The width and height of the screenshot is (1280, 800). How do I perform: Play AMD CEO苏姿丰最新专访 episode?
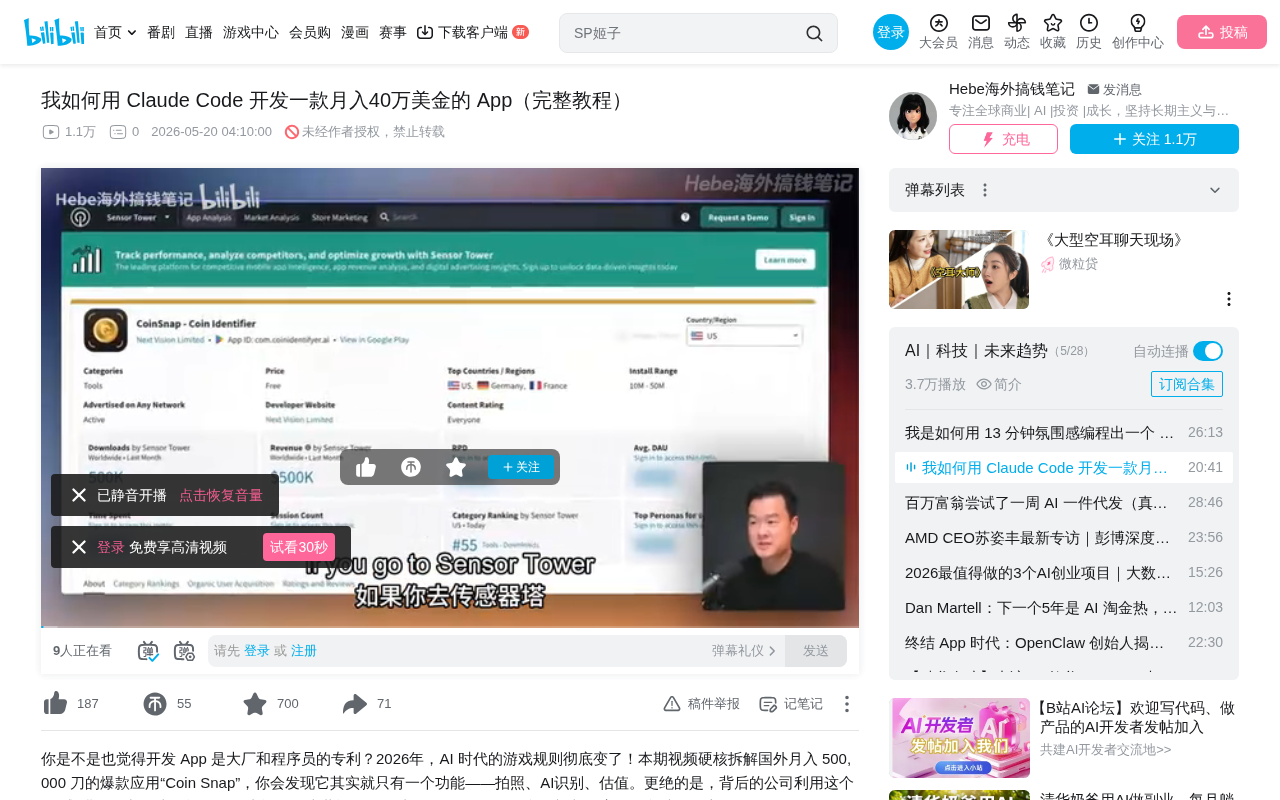(1064, 538)
